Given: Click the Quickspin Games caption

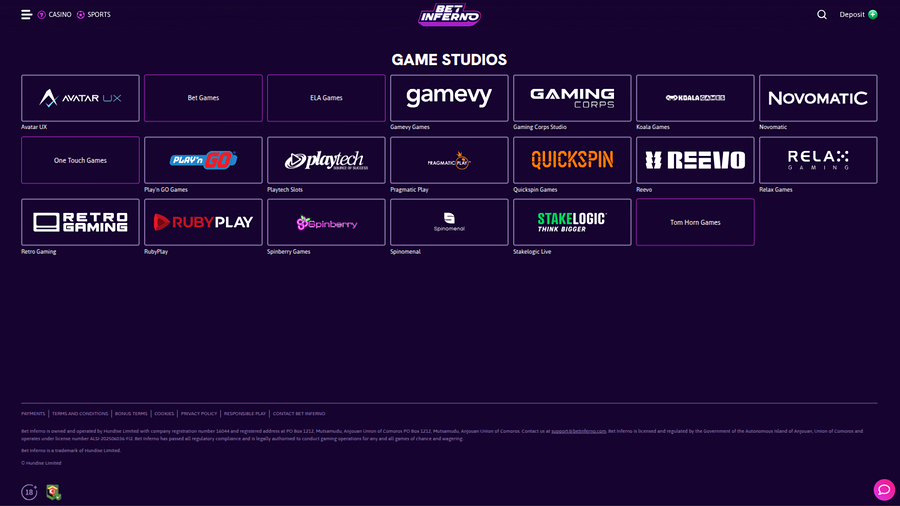Looking at the screenshot, I should 535,189.
